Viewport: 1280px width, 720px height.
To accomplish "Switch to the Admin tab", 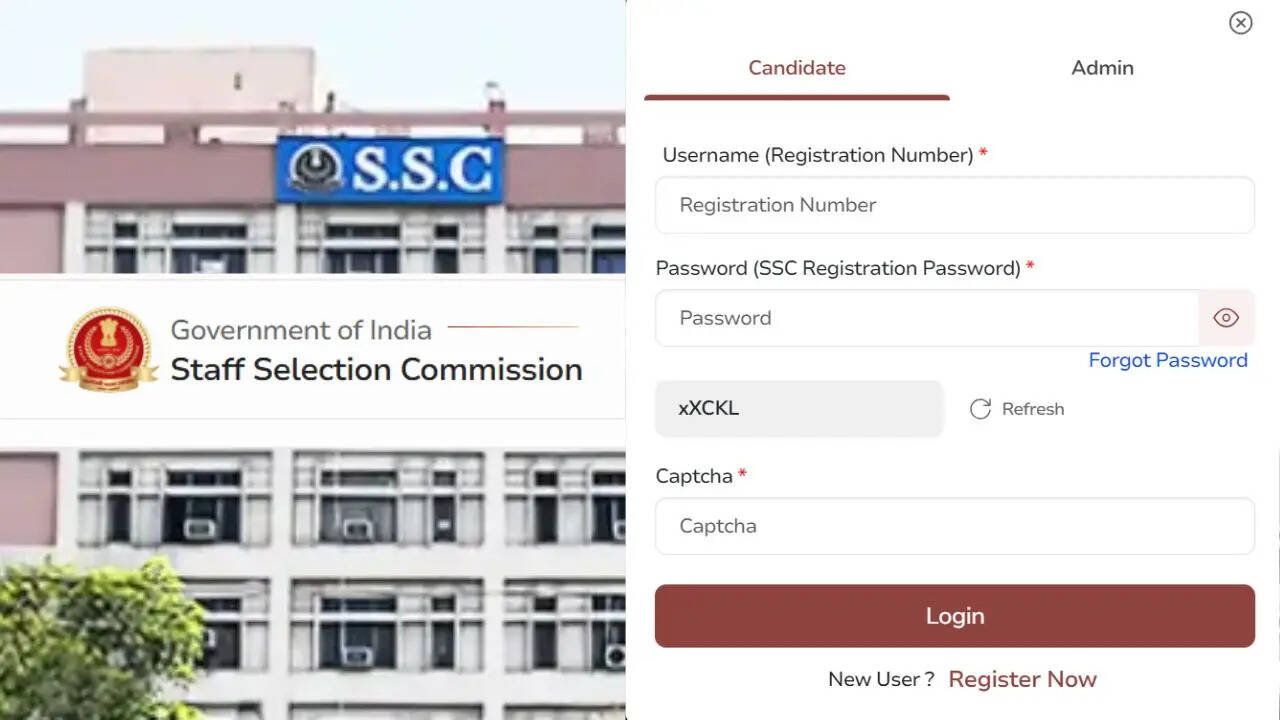I will (1102, 68).
